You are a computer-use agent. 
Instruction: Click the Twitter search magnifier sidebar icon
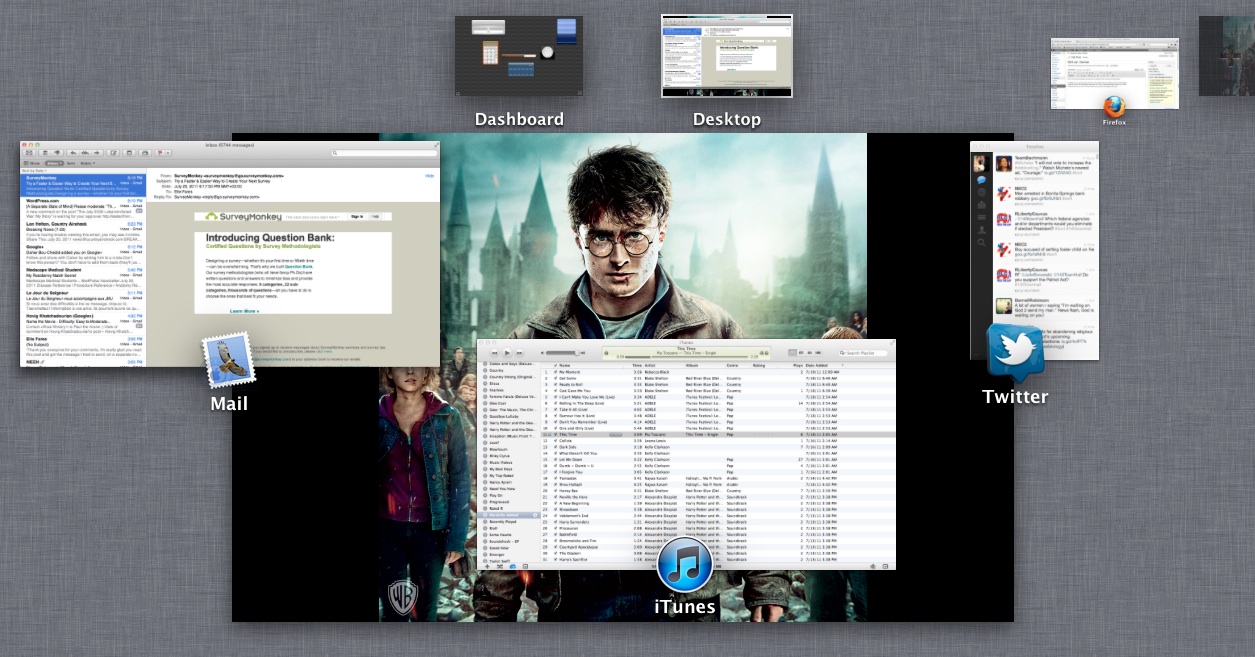[x=981, y=242]
